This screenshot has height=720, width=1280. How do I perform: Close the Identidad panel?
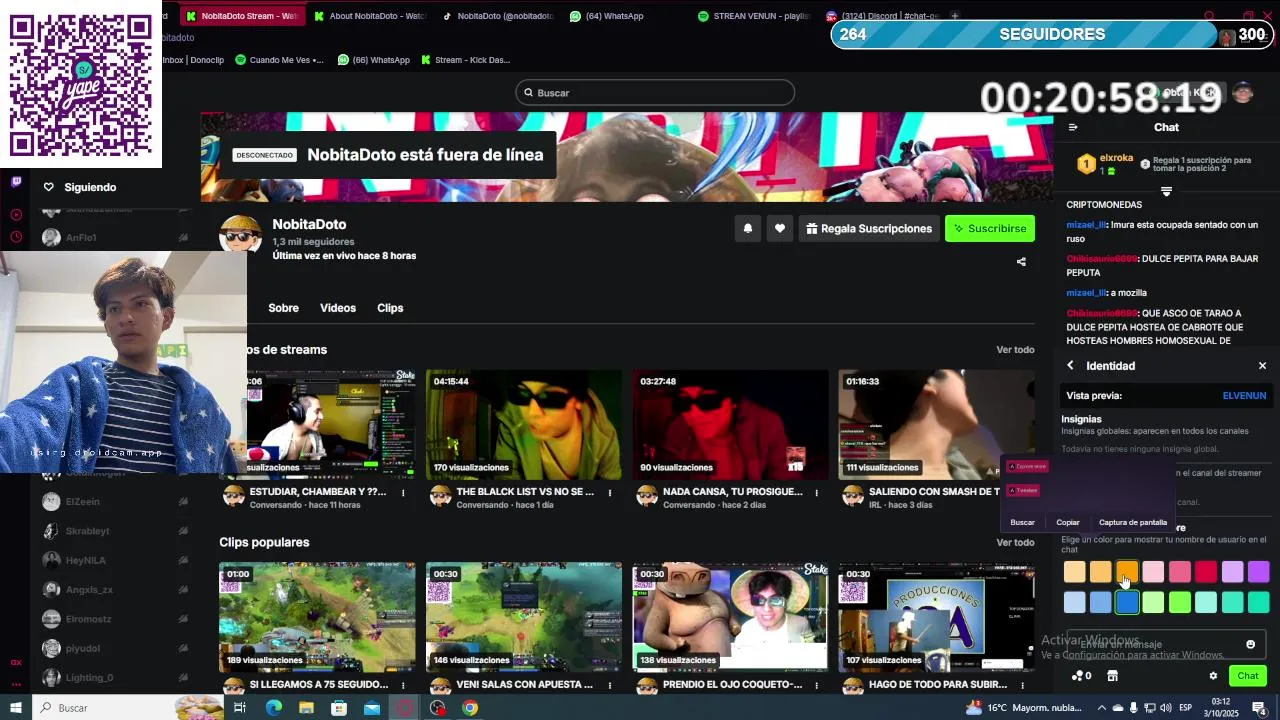tap(1262, 366)
